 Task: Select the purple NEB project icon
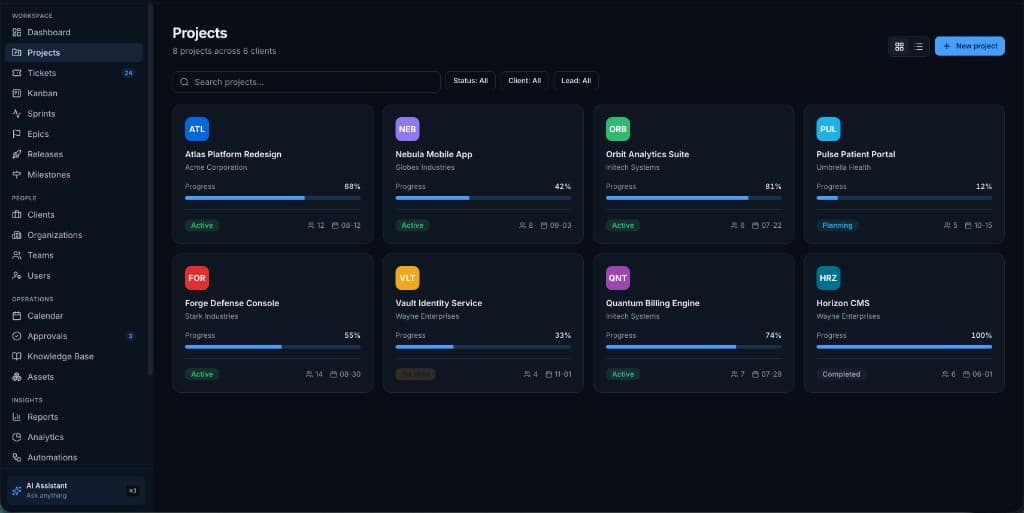407,129
